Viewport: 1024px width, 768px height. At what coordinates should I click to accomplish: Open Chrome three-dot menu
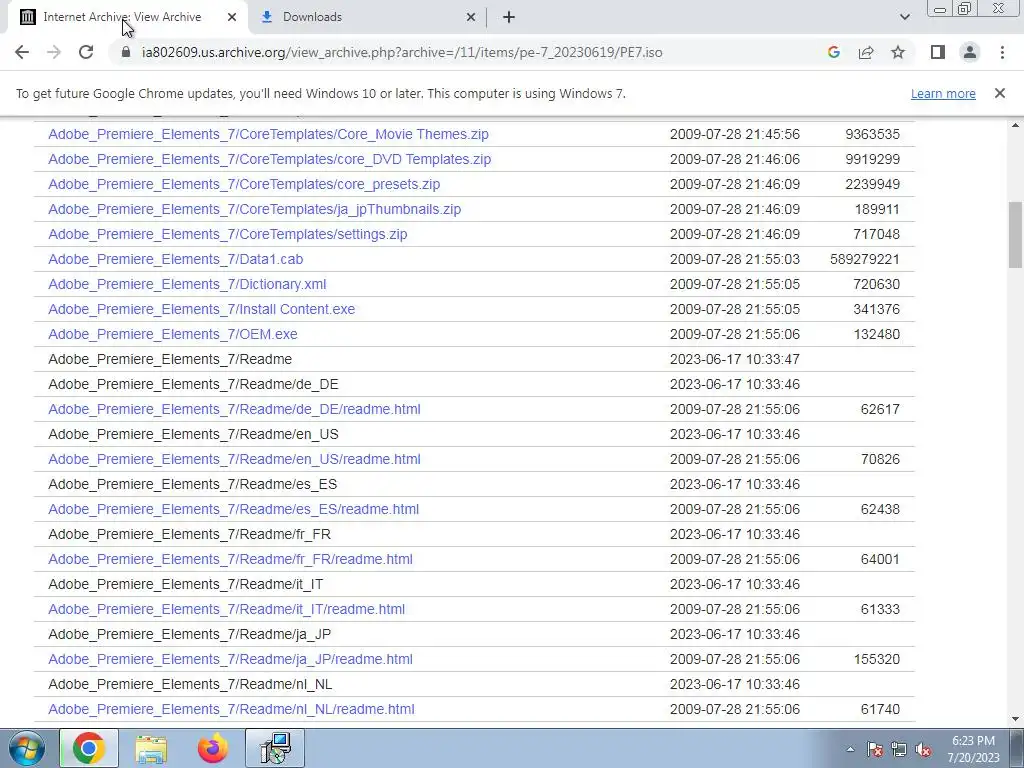1002,52
